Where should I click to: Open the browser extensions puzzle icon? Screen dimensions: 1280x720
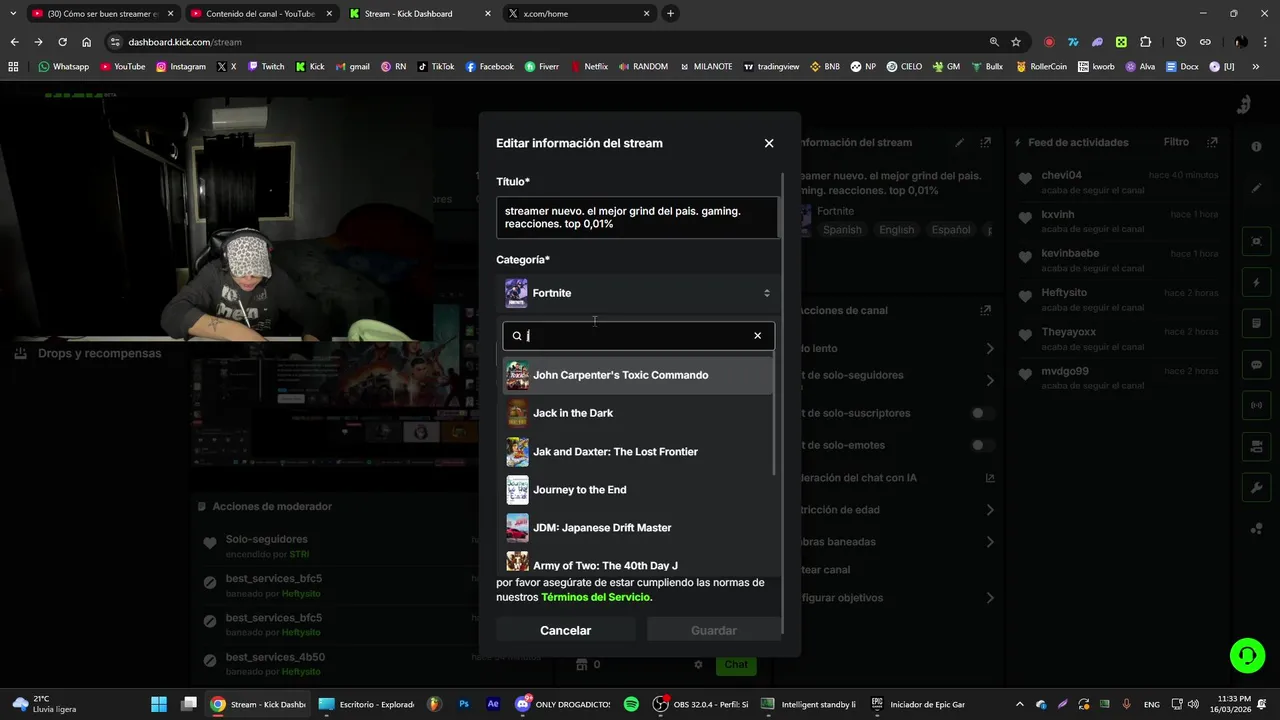1146,42
